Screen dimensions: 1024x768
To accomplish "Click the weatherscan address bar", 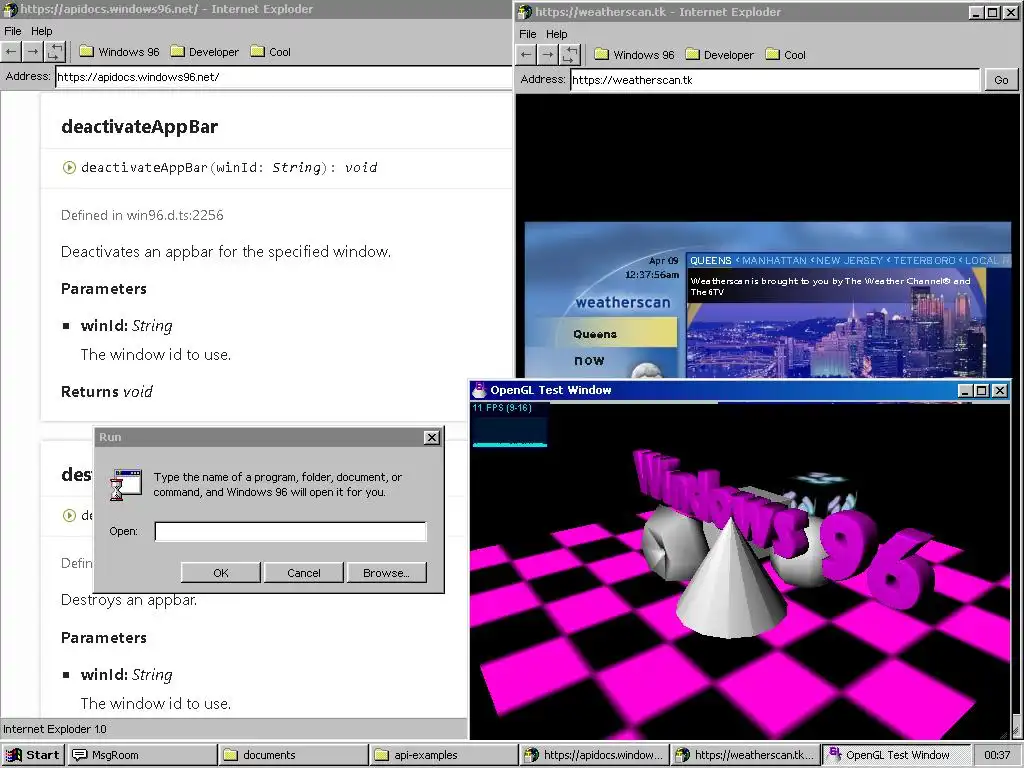I will tap(775, 80).
